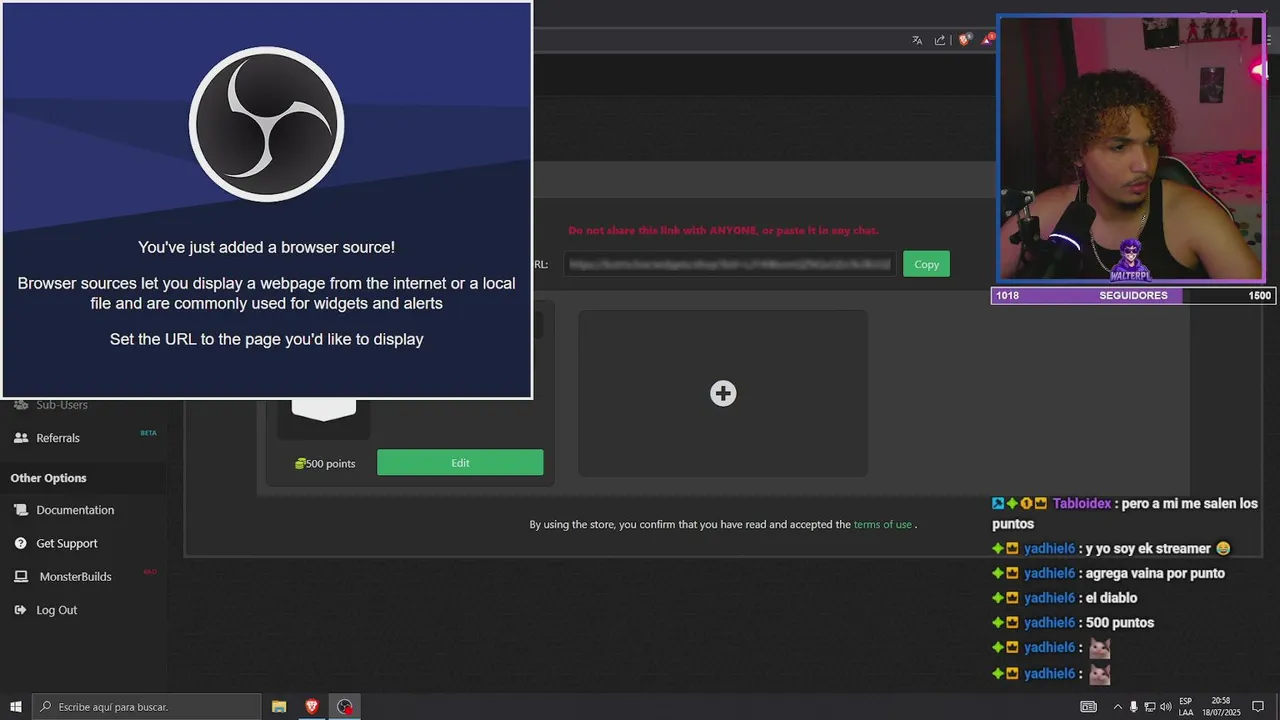Click the Log Out arrow icon

20,610
